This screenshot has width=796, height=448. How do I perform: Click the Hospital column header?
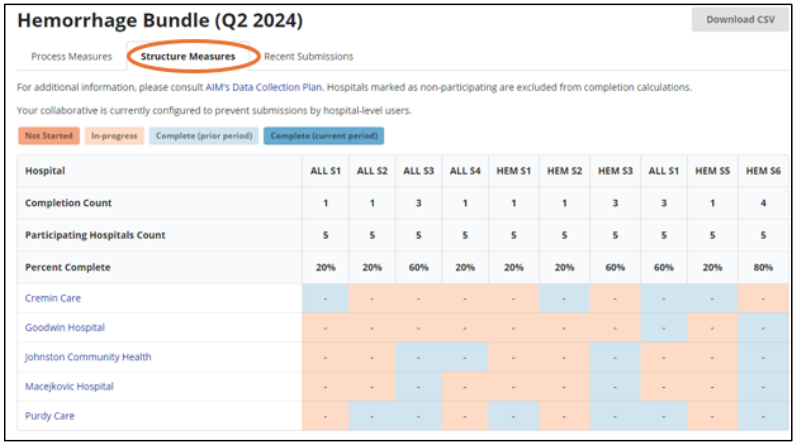pos(45,171)
